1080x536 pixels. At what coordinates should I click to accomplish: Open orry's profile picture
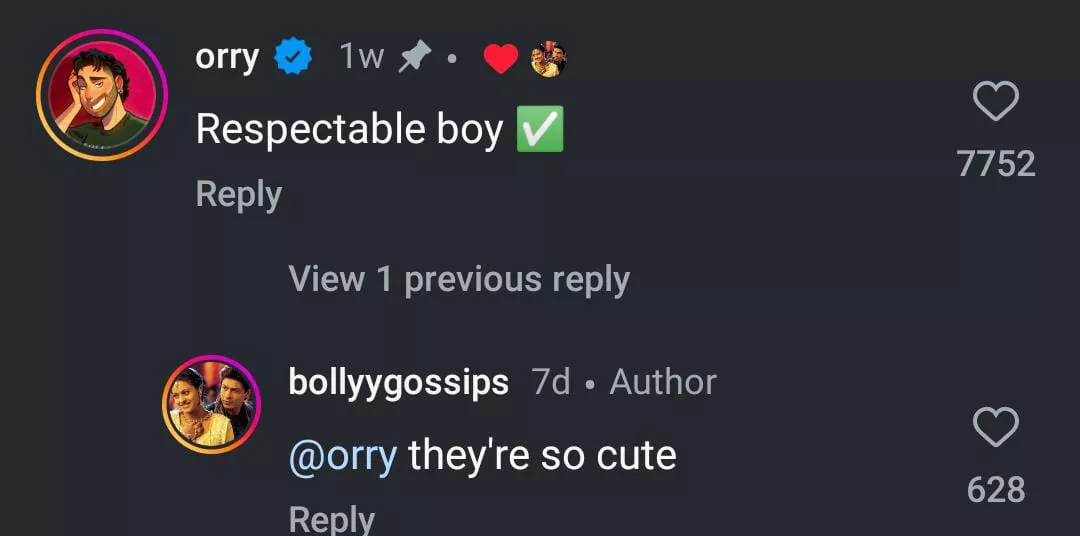[x=101, y=95]
